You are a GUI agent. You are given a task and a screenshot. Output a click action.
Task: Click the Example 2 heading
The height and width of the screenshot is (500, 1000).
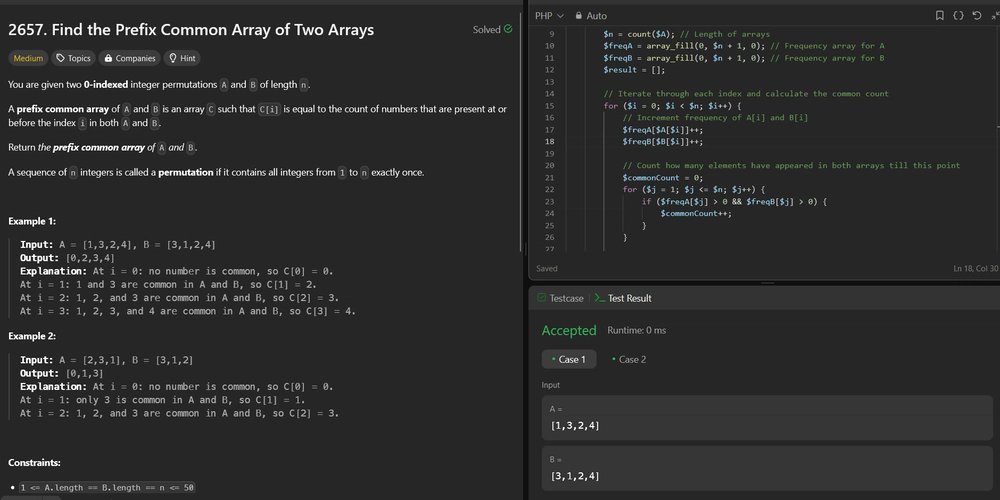(x=32, y=336)
